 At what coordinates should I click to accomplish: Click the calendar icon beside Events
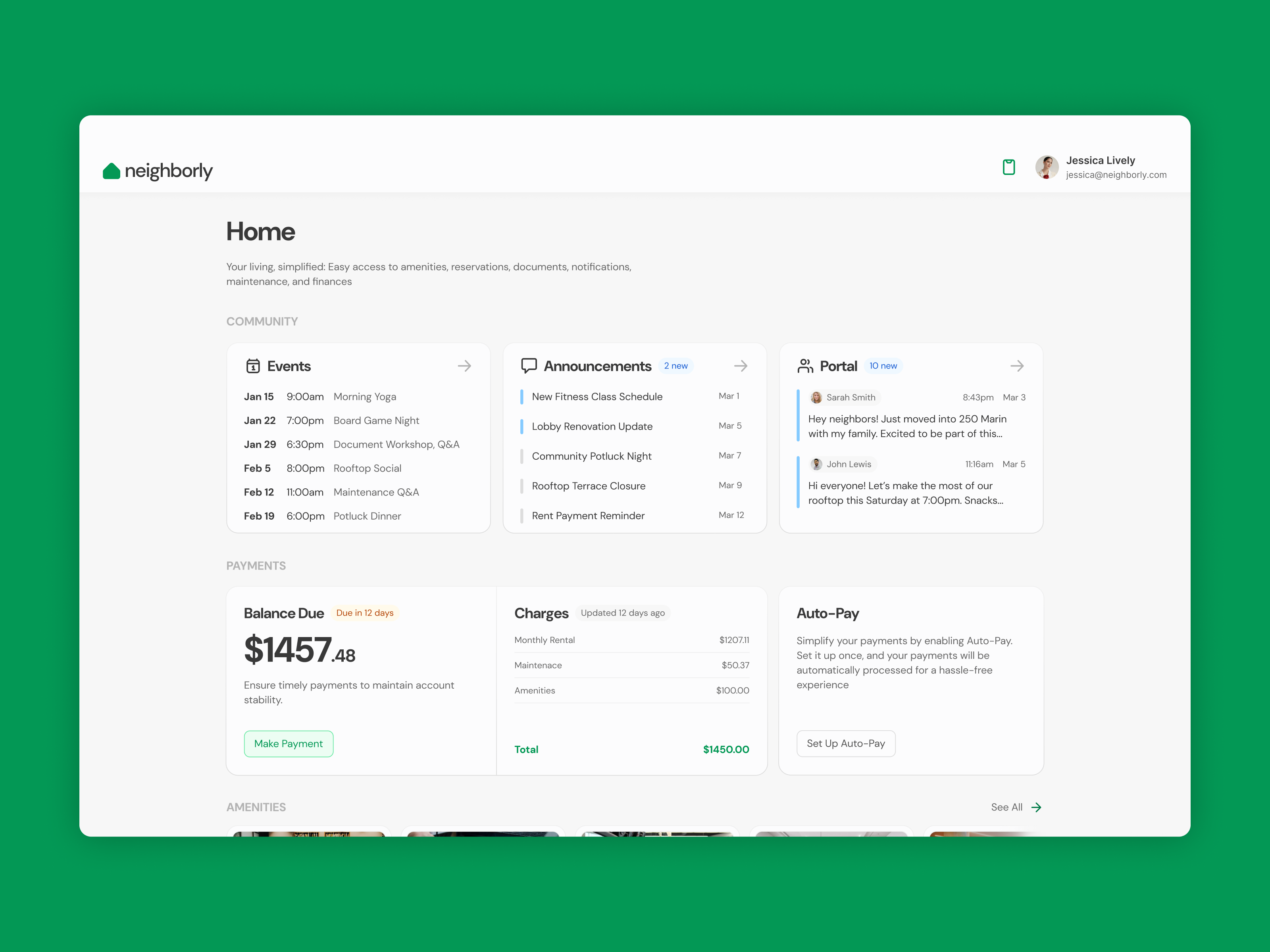253,366
